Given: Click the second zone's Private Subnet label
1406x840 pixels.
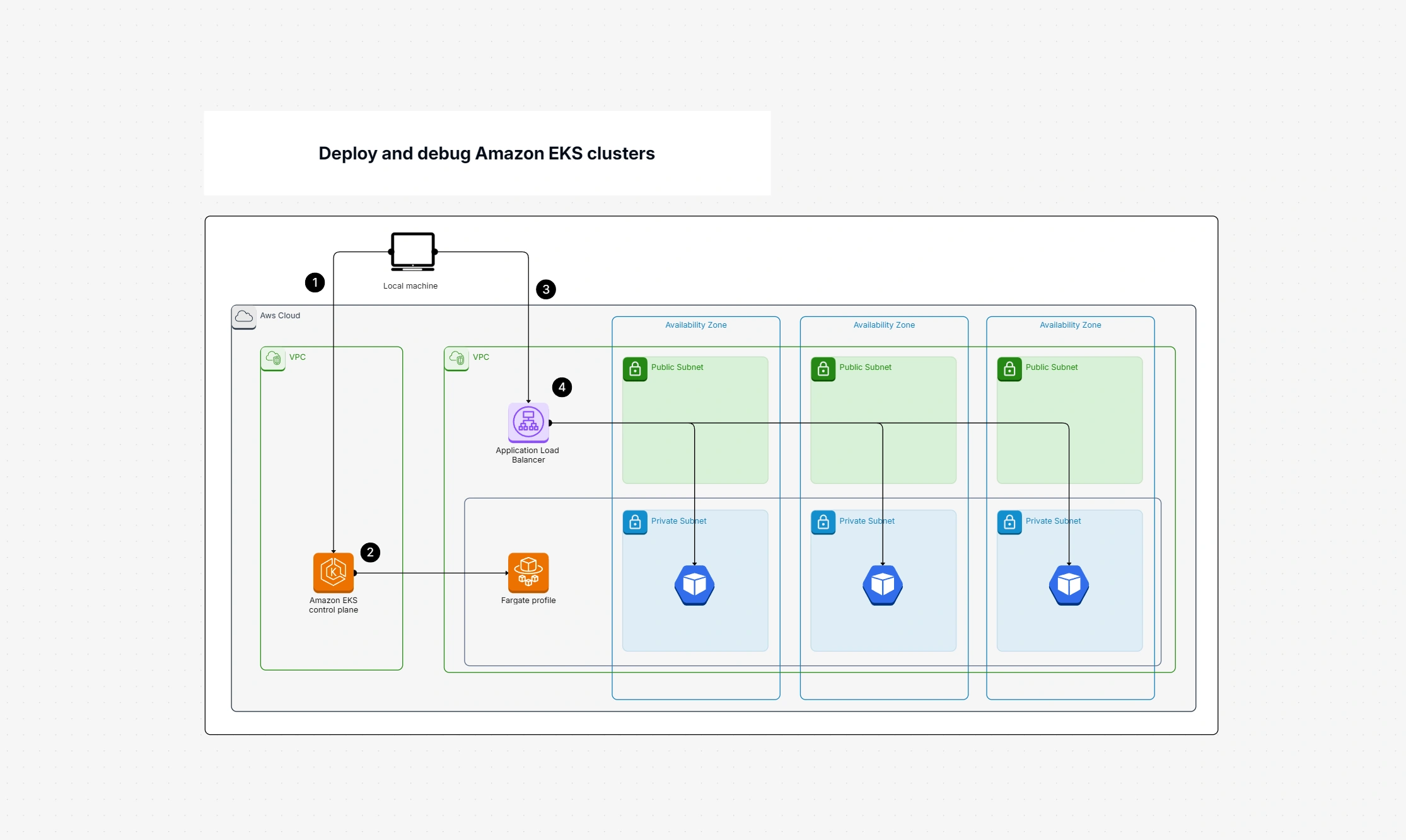Looking at the screenshot, I should pyautogui.click(x=867, y=521).
